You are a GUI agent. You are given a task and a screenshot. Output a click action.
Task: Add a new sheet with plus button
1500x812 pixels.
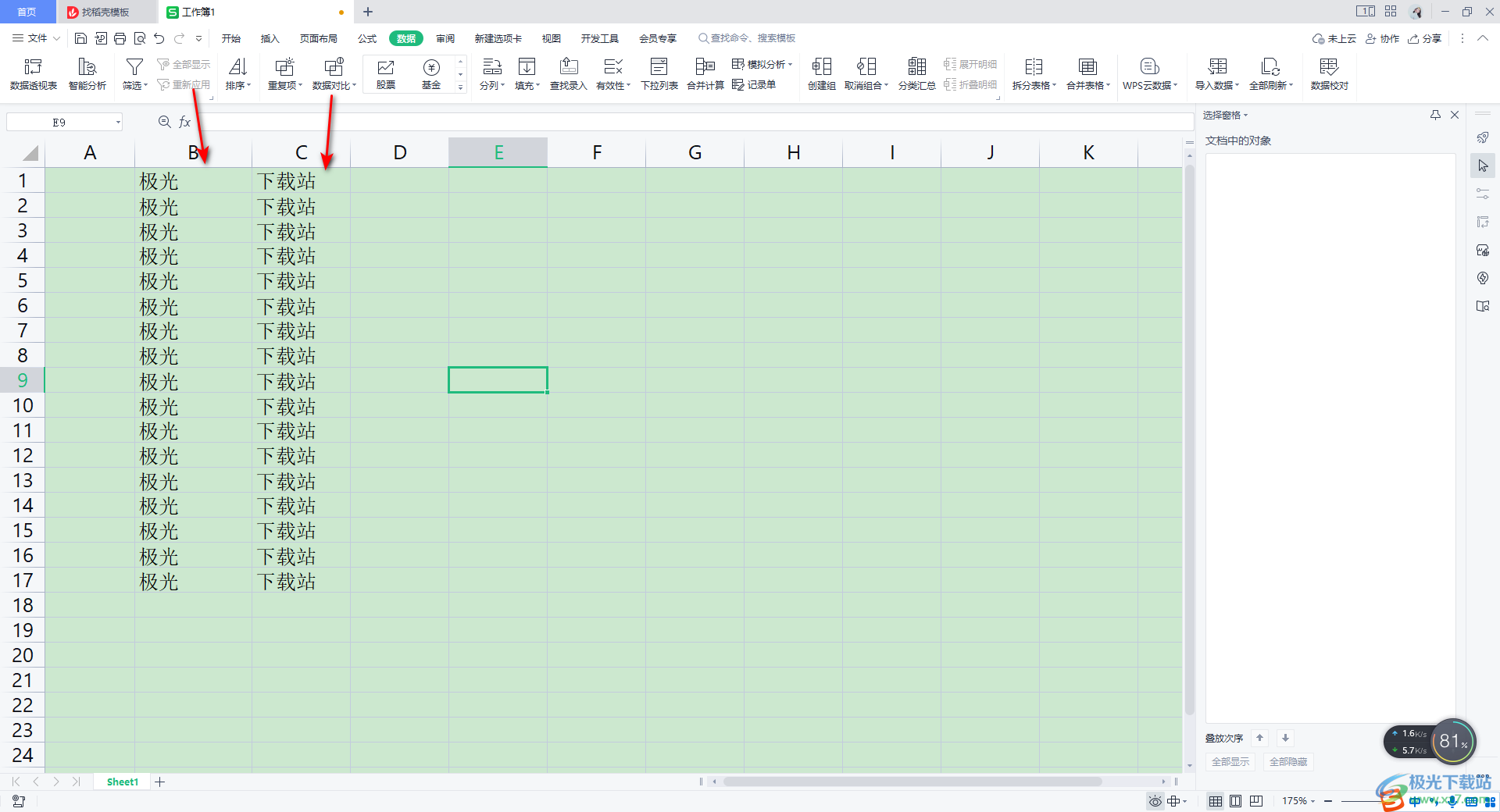(x=160, y=782)
